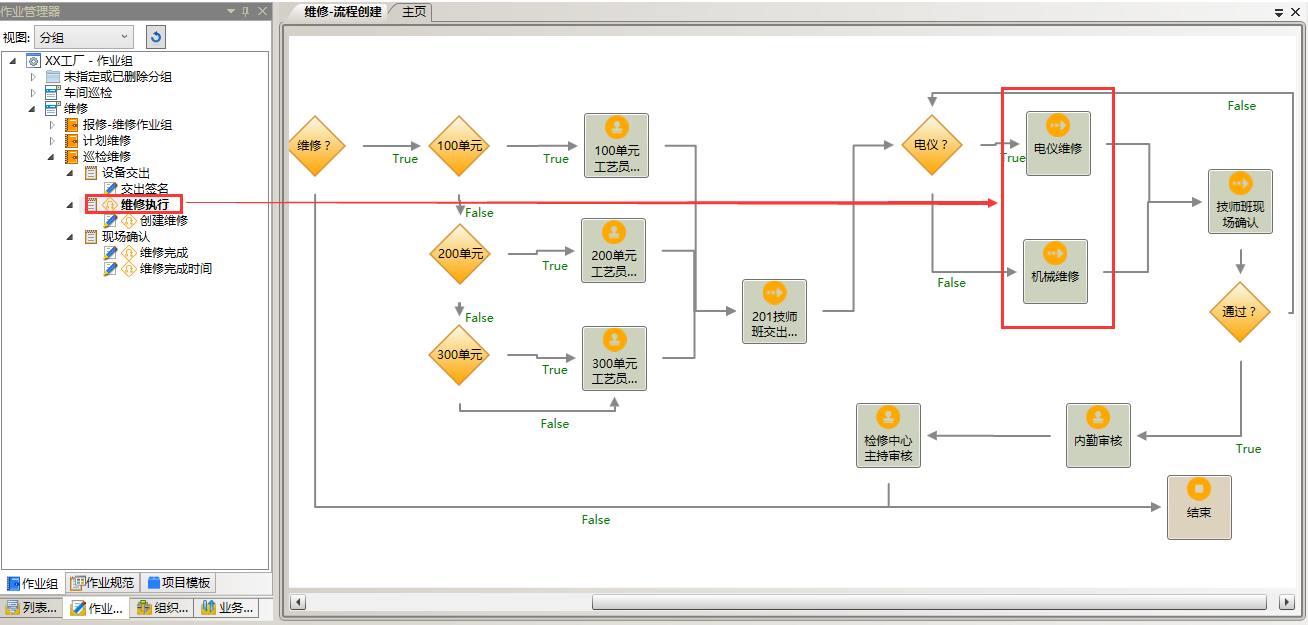Pin the 作业管理器 panel with the pushpin

pyautogui.click(x=246, y=11)
